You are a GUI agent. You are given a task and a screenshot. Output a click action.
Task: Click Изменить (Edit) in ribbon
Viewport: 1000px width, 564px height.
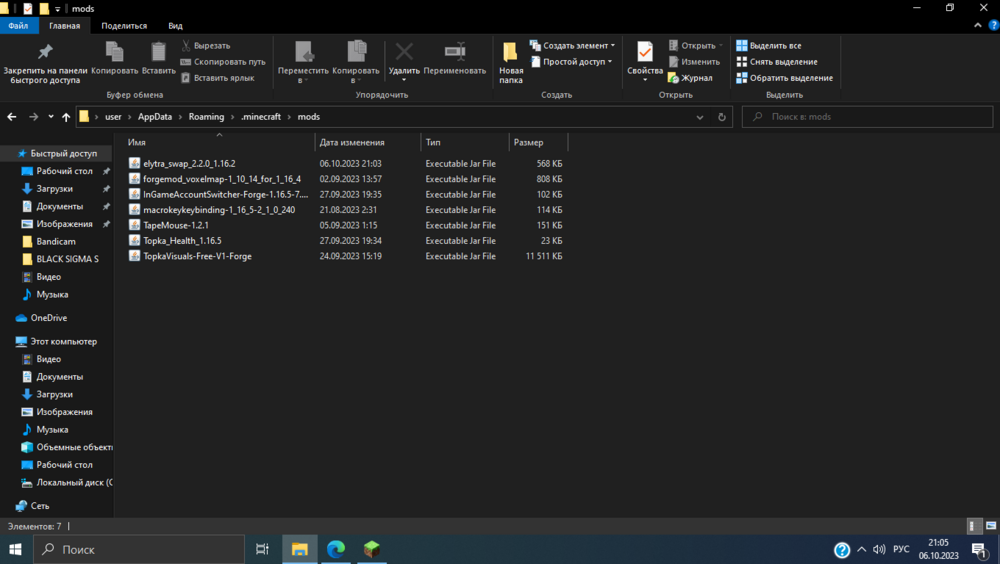[694, 62]
